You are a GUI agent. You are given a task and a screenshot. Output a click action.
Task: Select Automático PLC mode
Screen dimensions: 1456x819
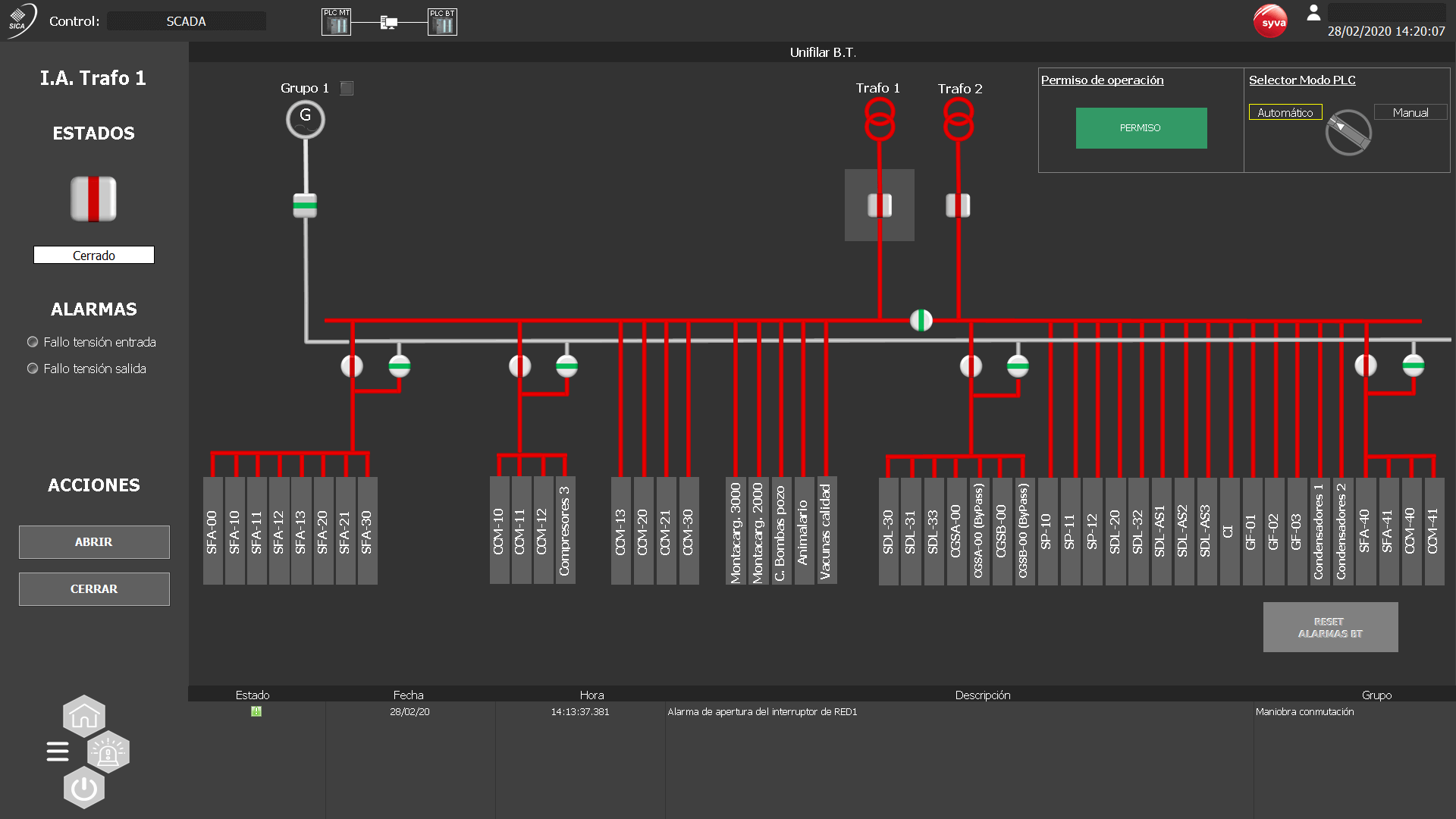1285,112
